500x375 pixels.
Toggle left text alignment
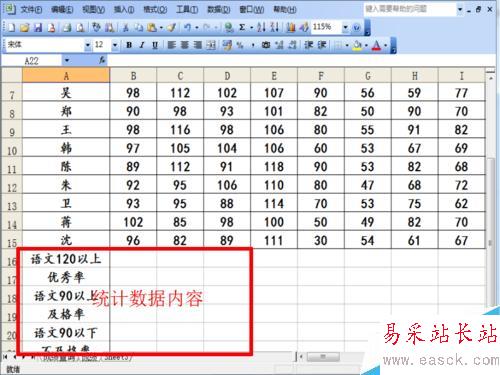click(172, 45)
